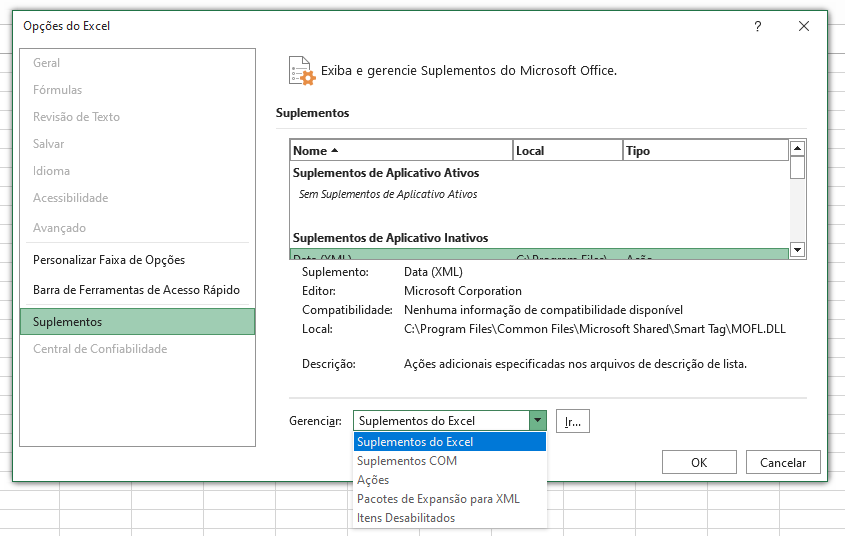This screenshot has width=845, height=536.
Task: Click the add-ins list scrollbar thumb
Action: (797, 168)
